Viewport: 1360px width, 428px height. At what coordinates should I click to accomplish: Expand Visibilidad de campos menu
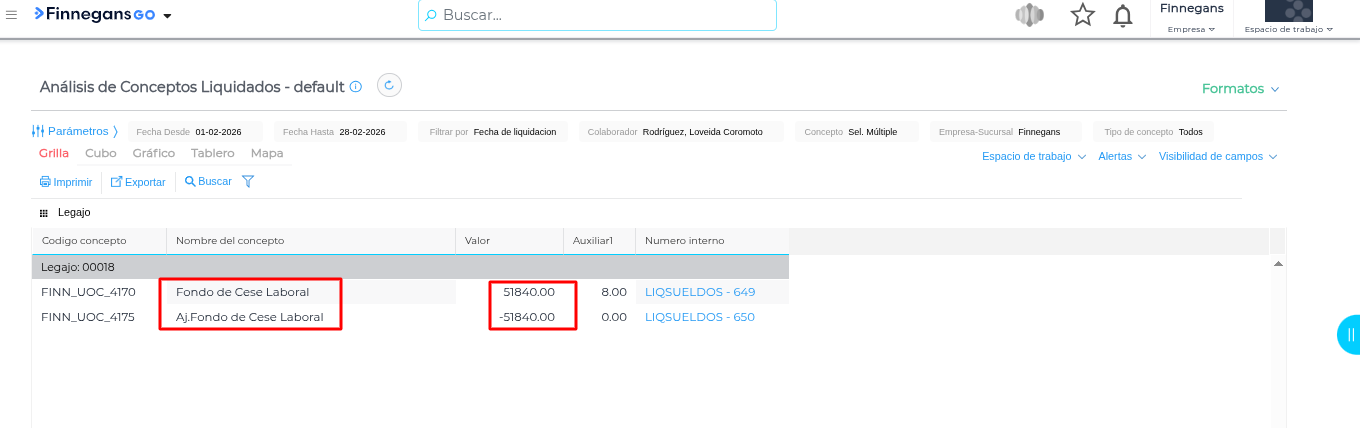click(x=1217, y=157)
